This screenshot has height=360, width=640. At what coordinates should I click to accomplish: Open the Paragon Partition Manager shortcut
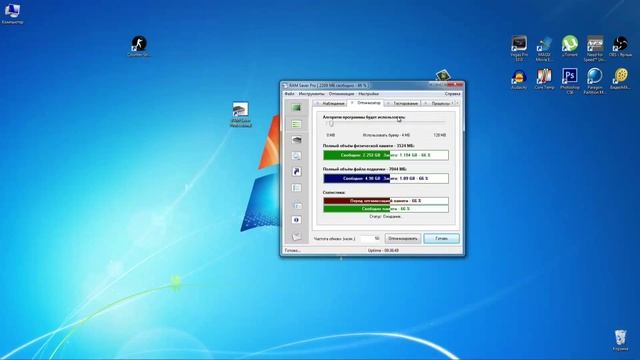pos(595,81)
